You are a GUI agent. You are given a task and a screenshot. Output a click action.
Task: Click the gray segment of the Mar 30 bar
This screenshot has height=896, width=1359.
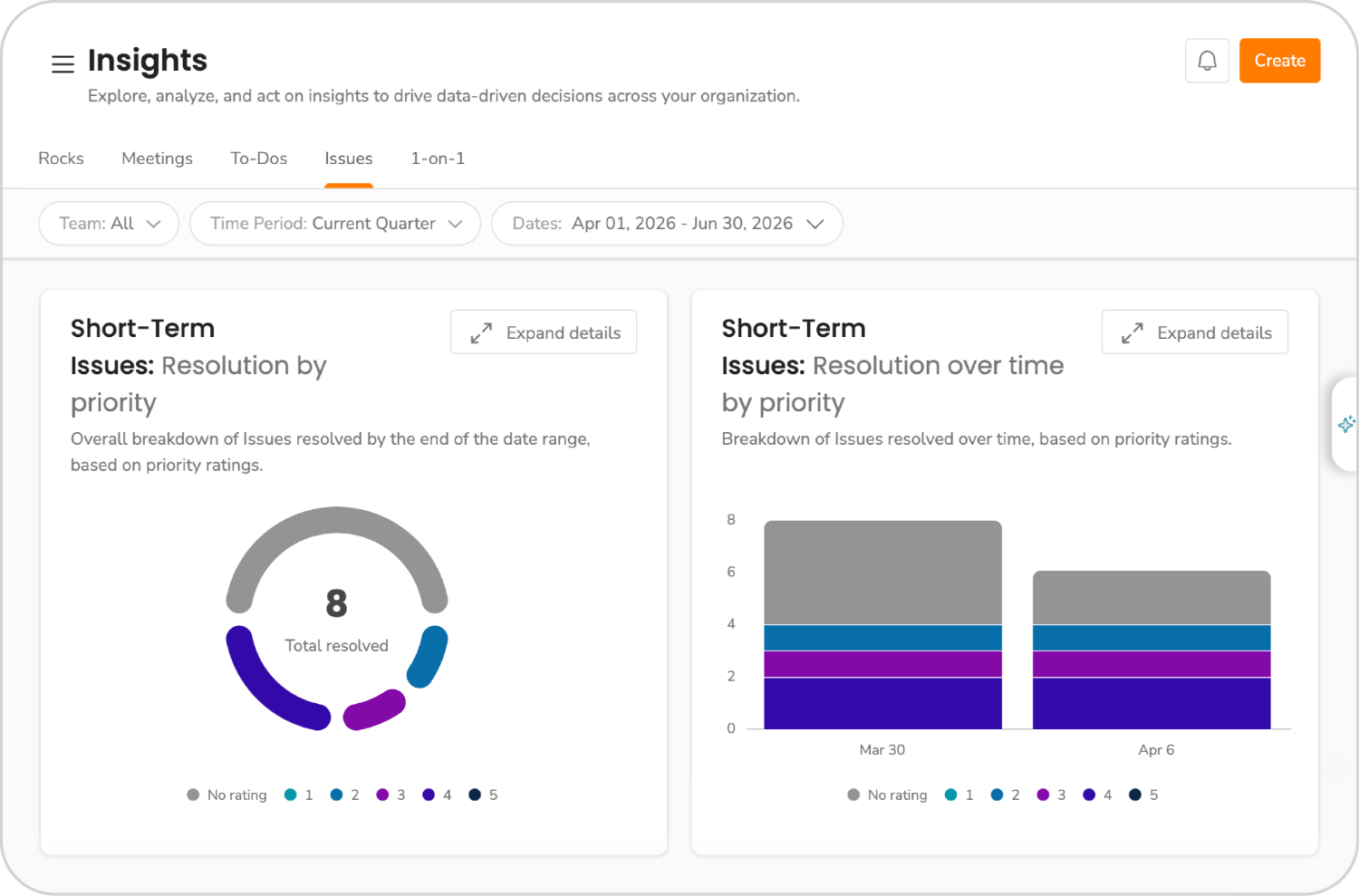coord(882,572)
